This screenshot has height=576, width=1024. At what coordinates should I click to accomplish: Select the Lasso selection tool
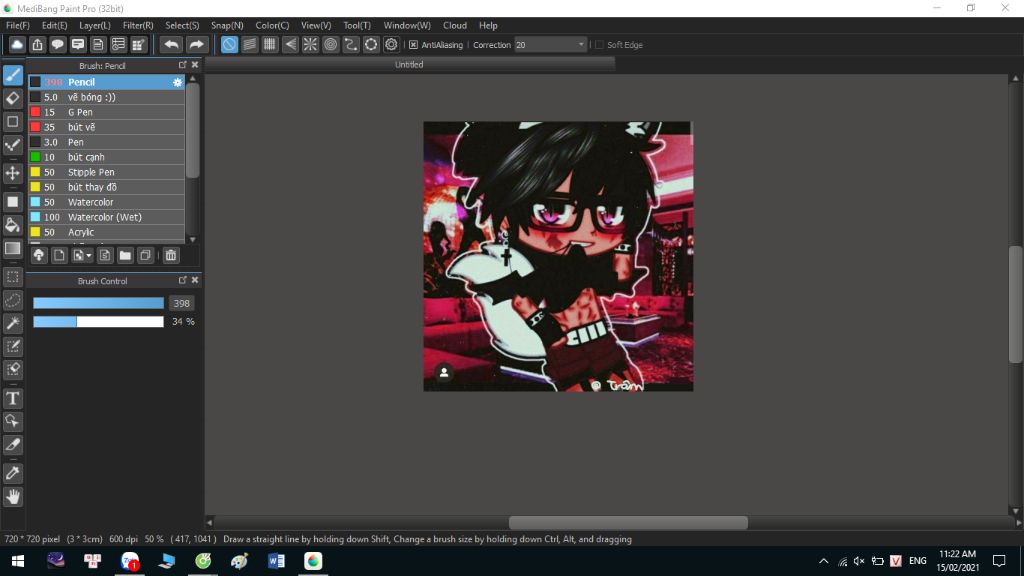(12, 300)
